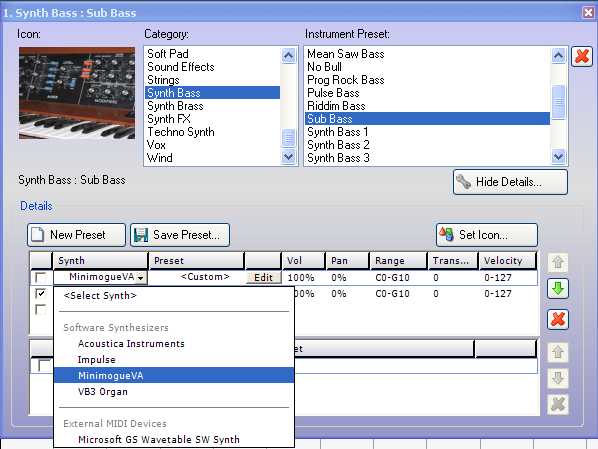Click Category list scrollbar thumb
The image size is (598, 449).
289,138
